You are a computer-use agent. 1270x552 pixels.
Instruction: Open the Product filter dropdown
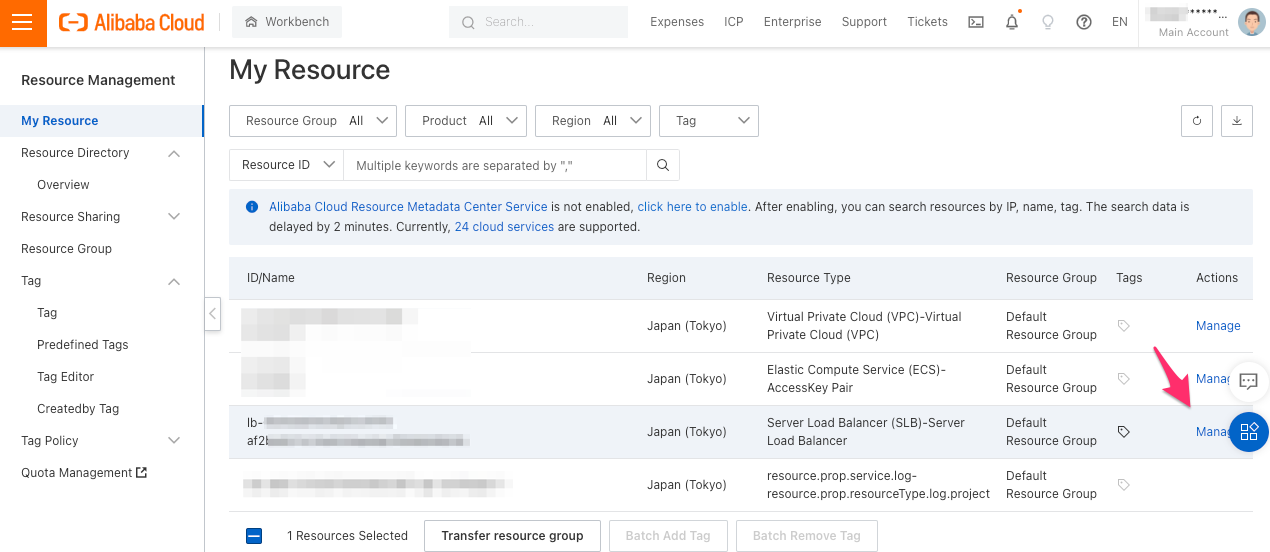[466, 121]
